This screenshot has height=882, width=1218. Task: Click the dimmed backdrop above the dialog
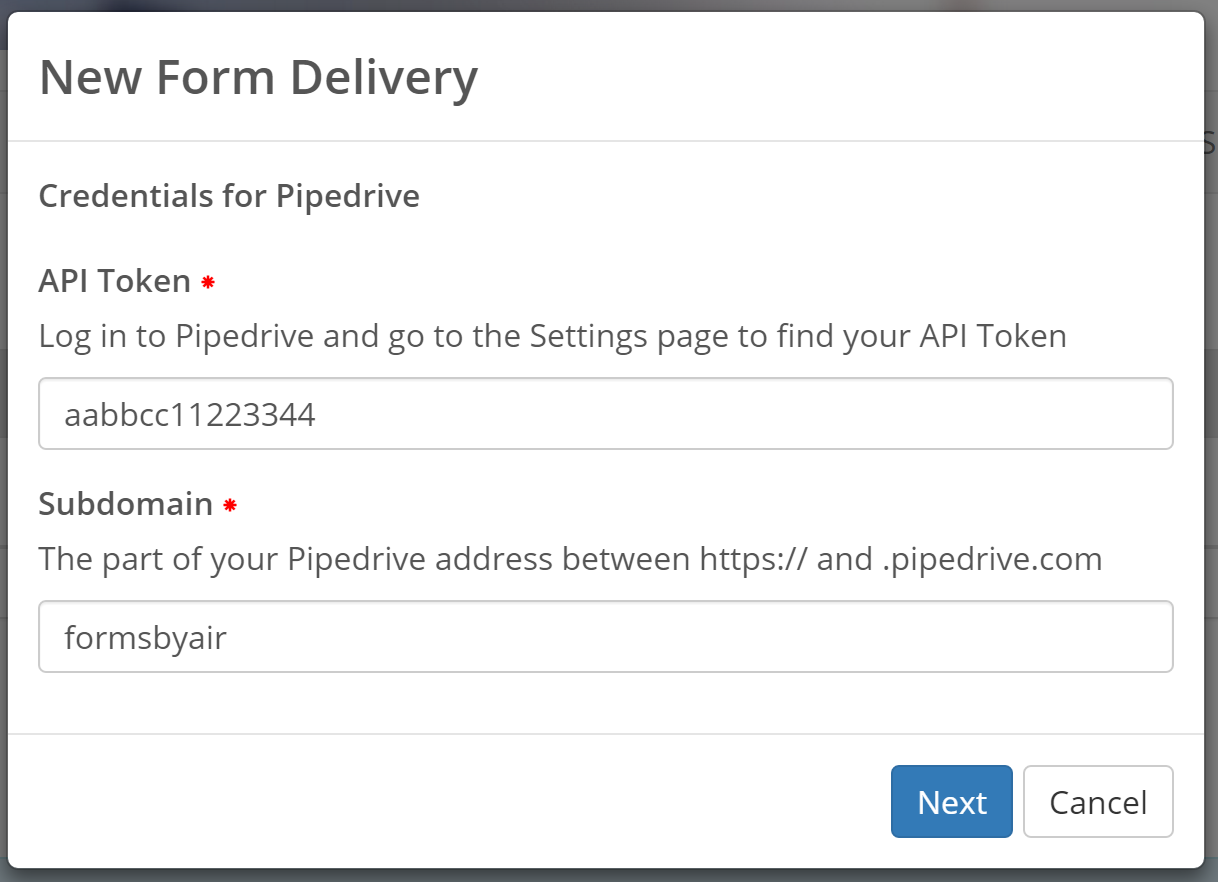[600, 5]
